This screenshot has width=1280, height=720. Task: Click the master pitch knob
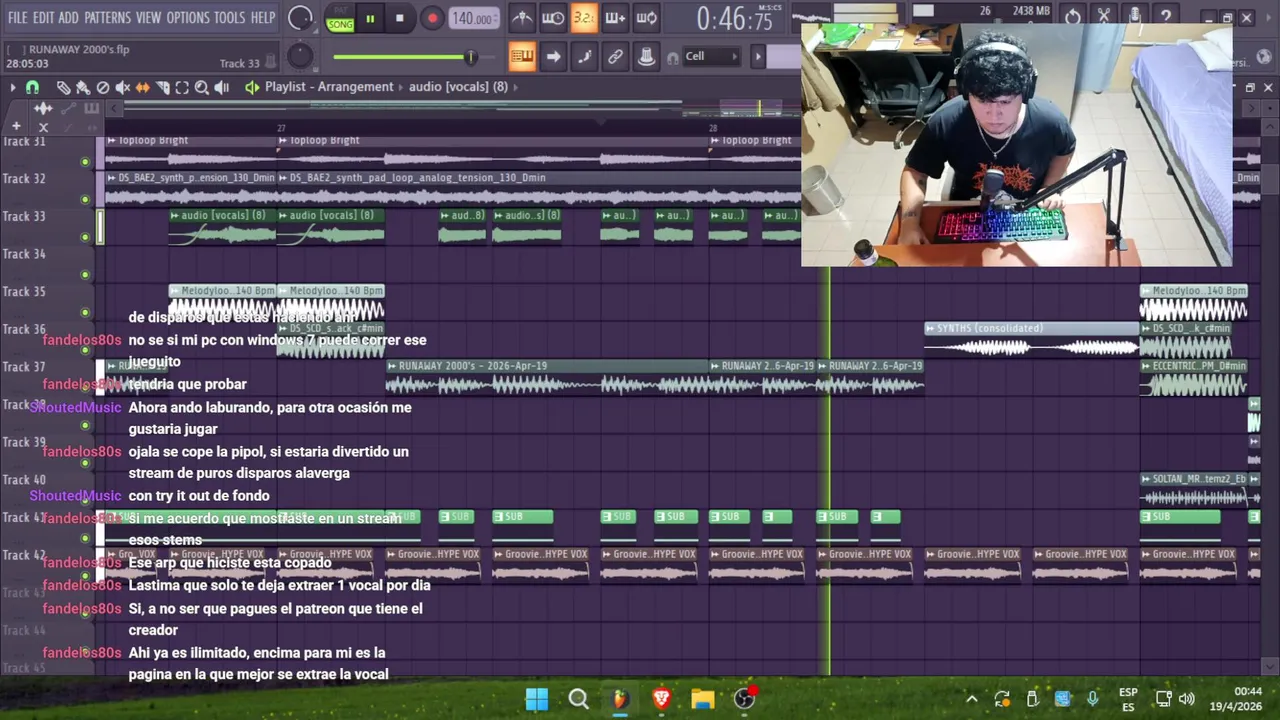point(300,57)
